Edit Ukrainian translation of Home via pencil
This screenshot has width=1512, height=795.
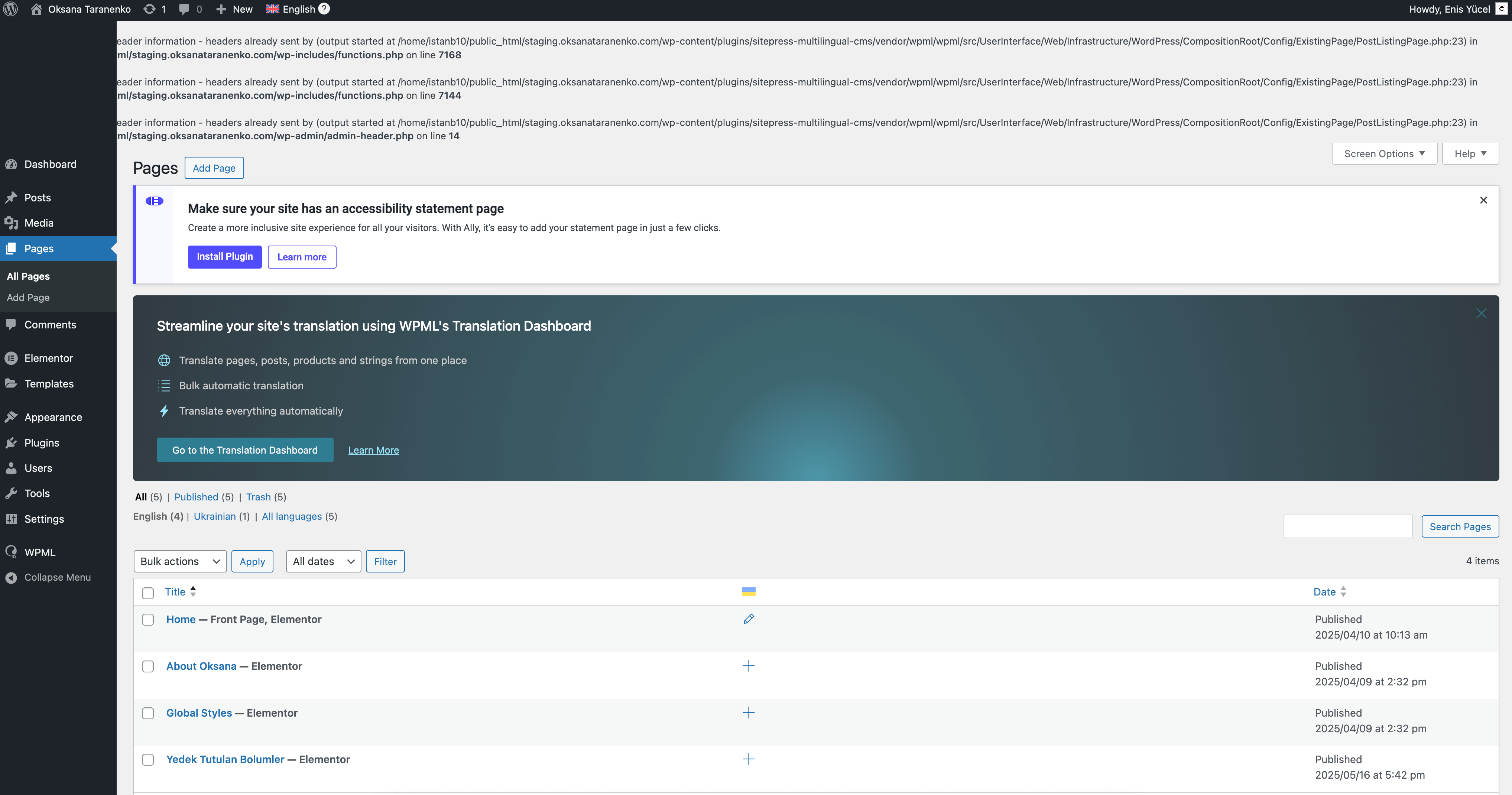(748, 619)
